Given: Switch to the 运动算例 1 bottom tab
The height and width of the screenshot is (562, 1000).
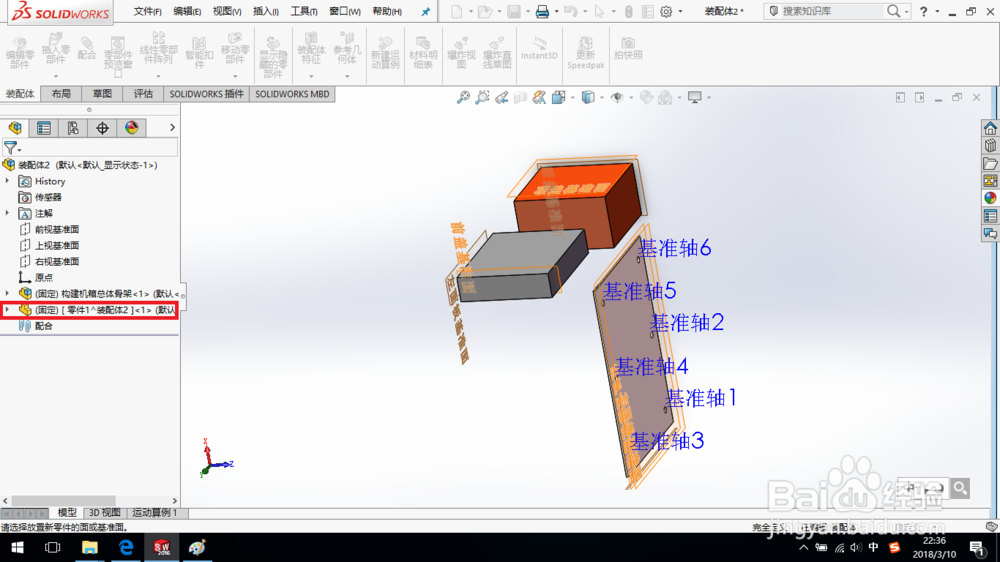Looking at the screenshot, I should click(x=155, y=513).
